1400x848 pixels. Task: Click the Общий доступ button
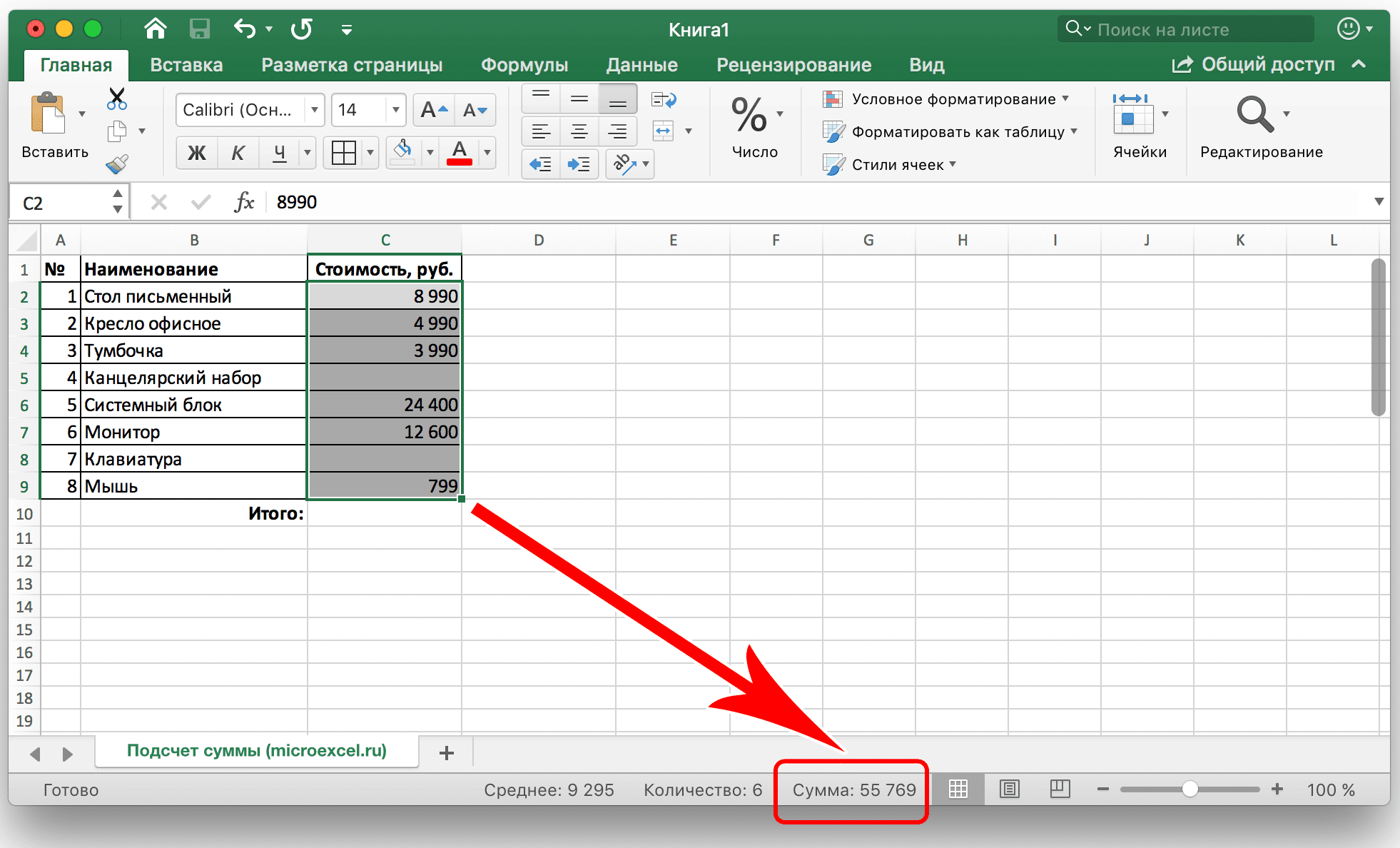1270,63
